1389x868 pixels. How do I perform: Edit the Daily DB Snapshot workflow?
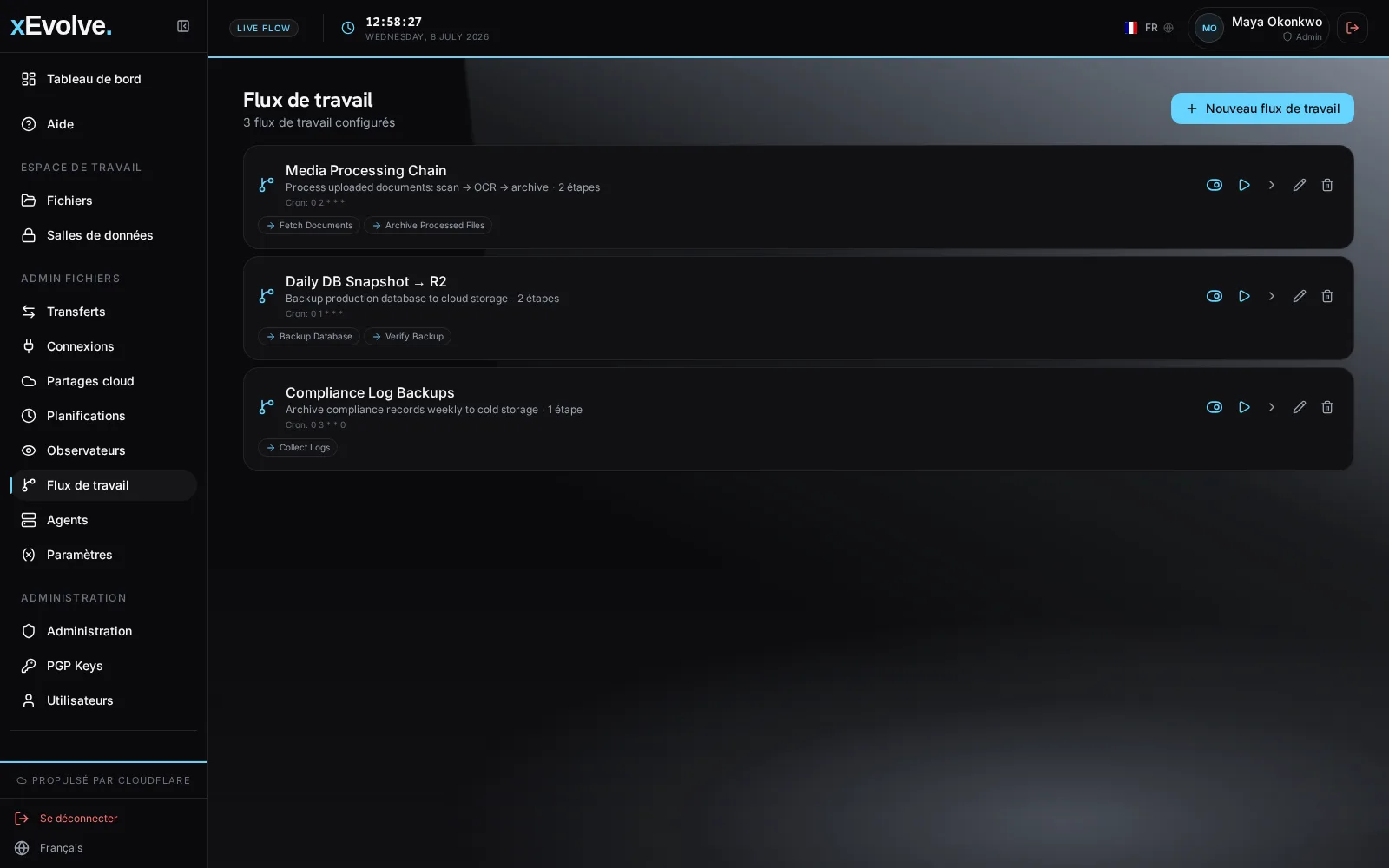[x=1300, y=296]
